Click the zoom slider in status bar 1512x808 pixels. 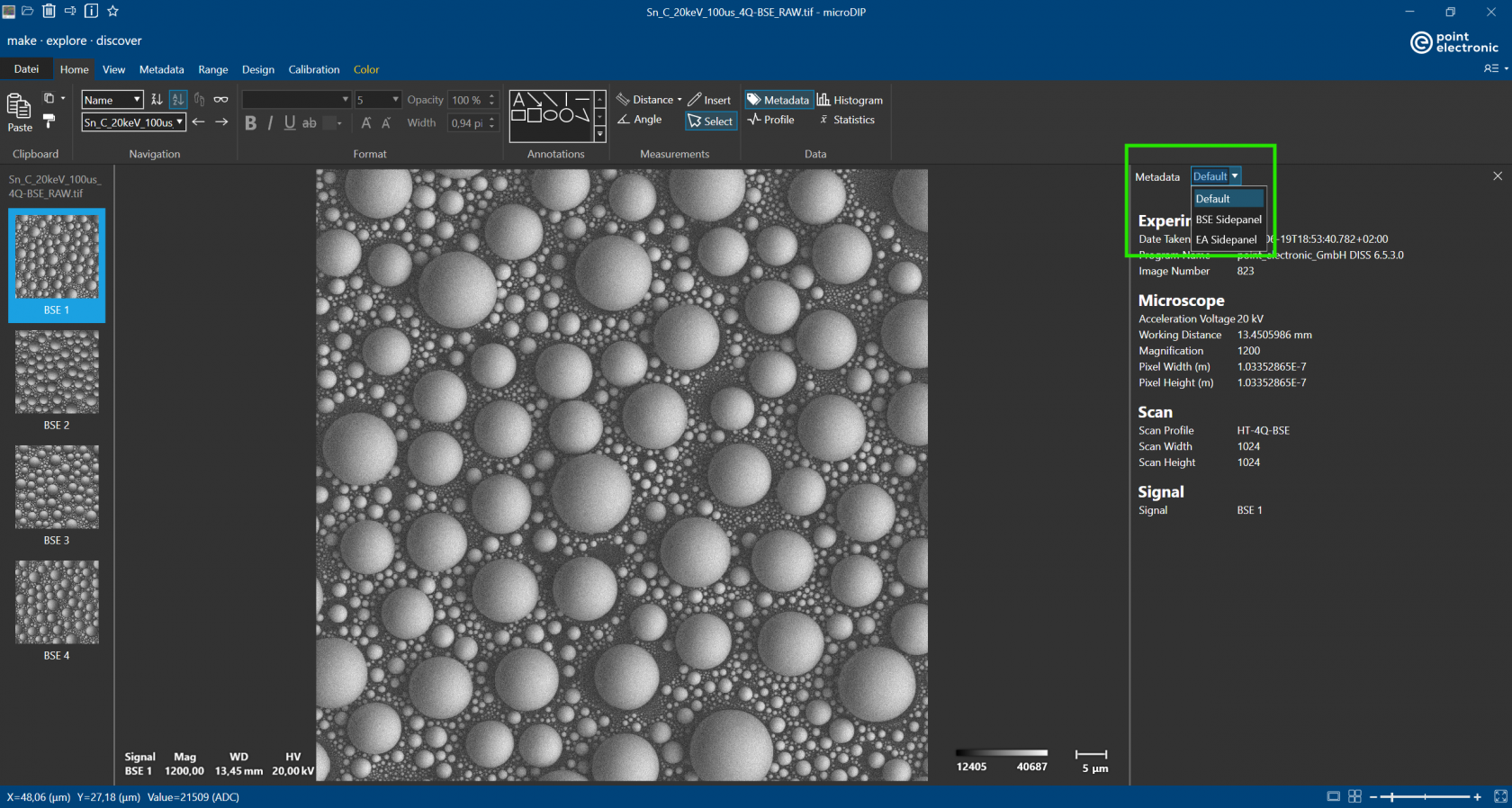(1426, 797)
